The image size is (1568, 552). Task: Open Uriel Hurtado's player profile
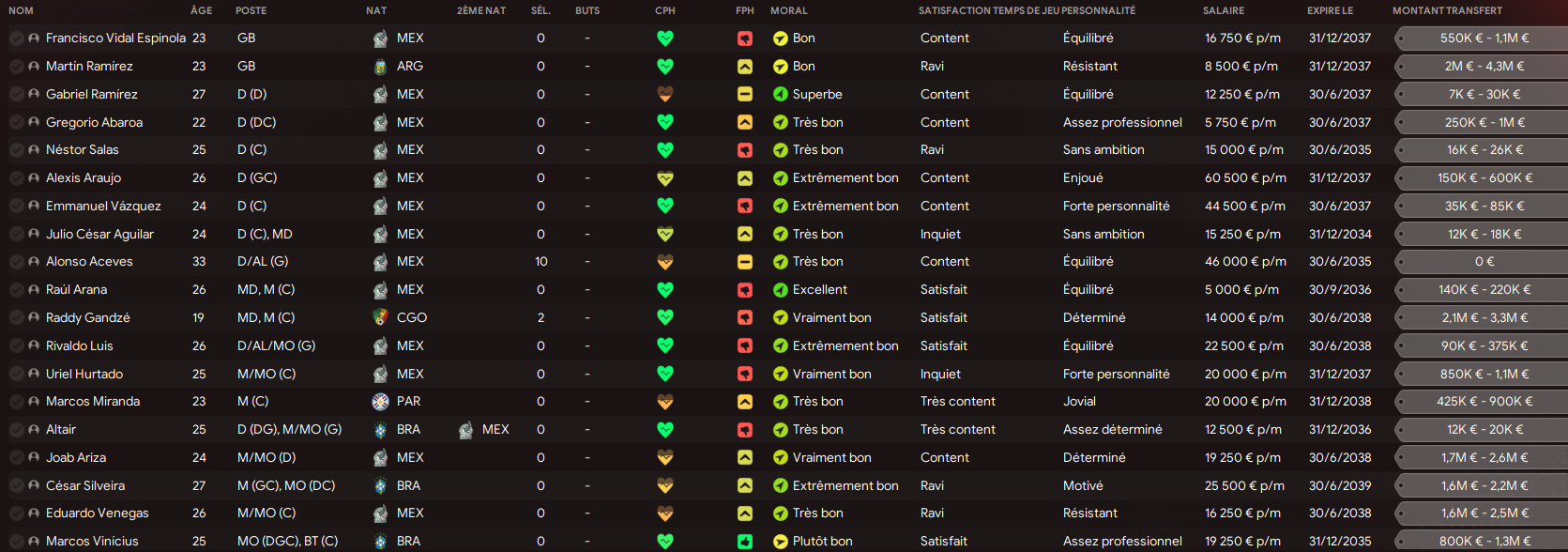coord(84,374)
